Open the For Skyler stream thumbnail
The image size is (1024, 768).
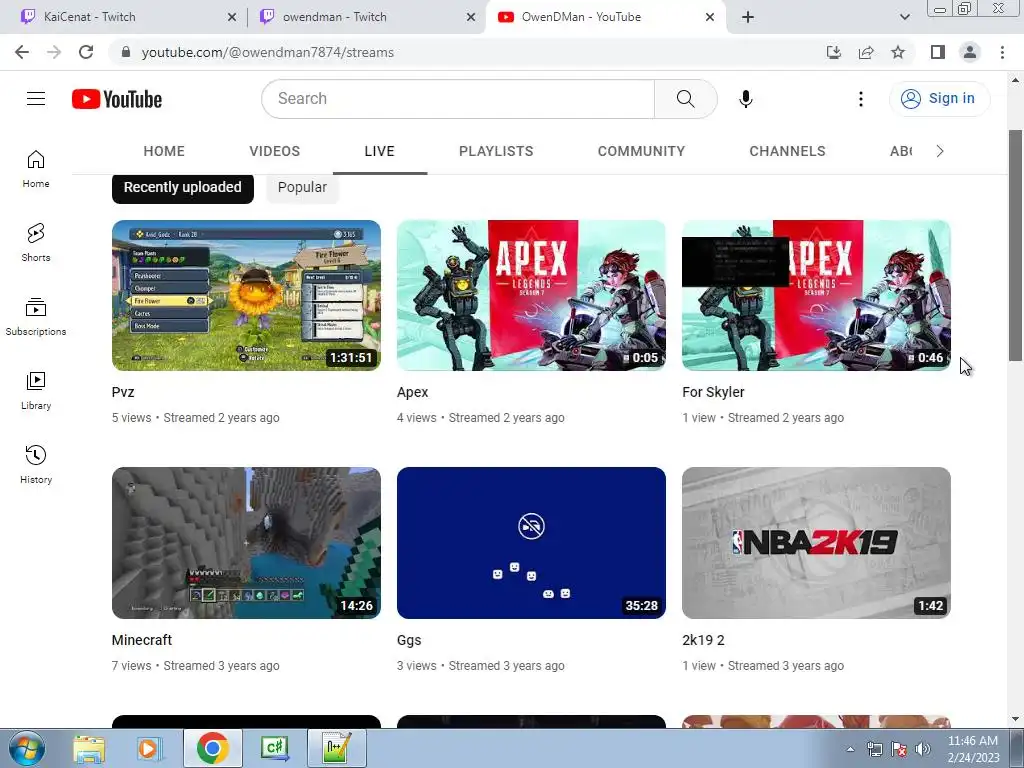point(816,295)
